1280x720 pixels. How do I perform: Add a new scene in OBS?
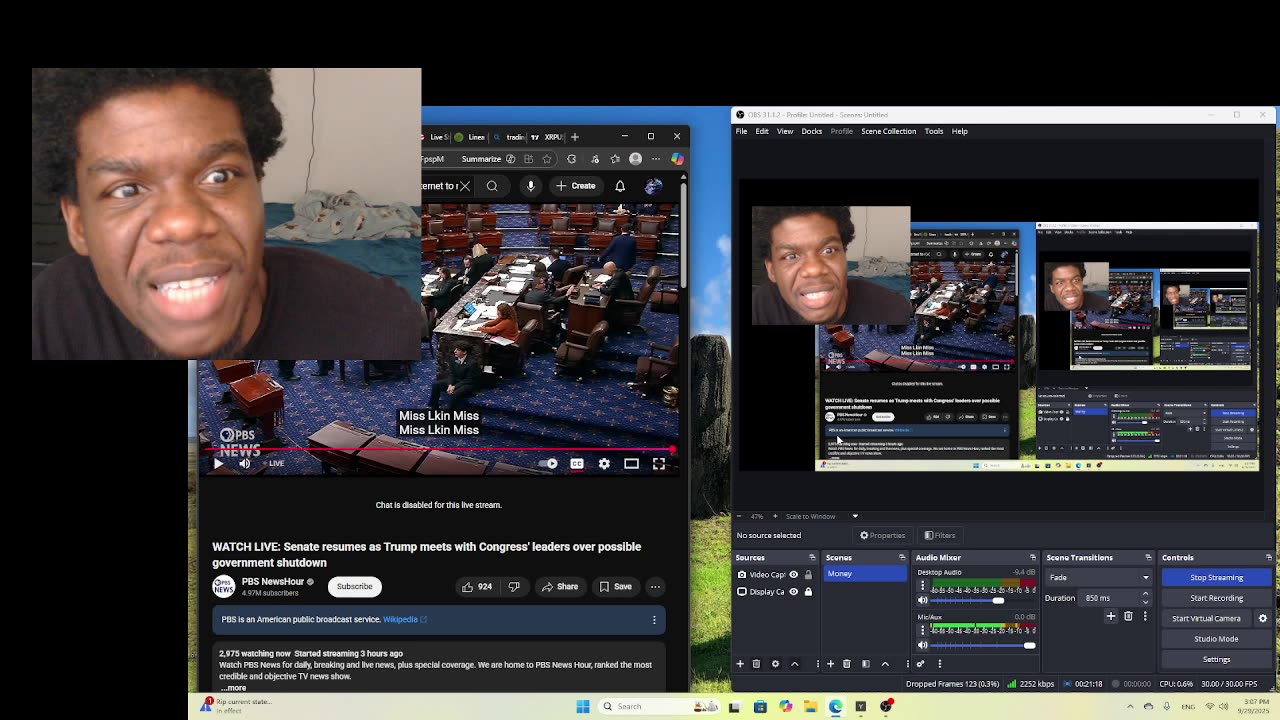pos(830,664)
